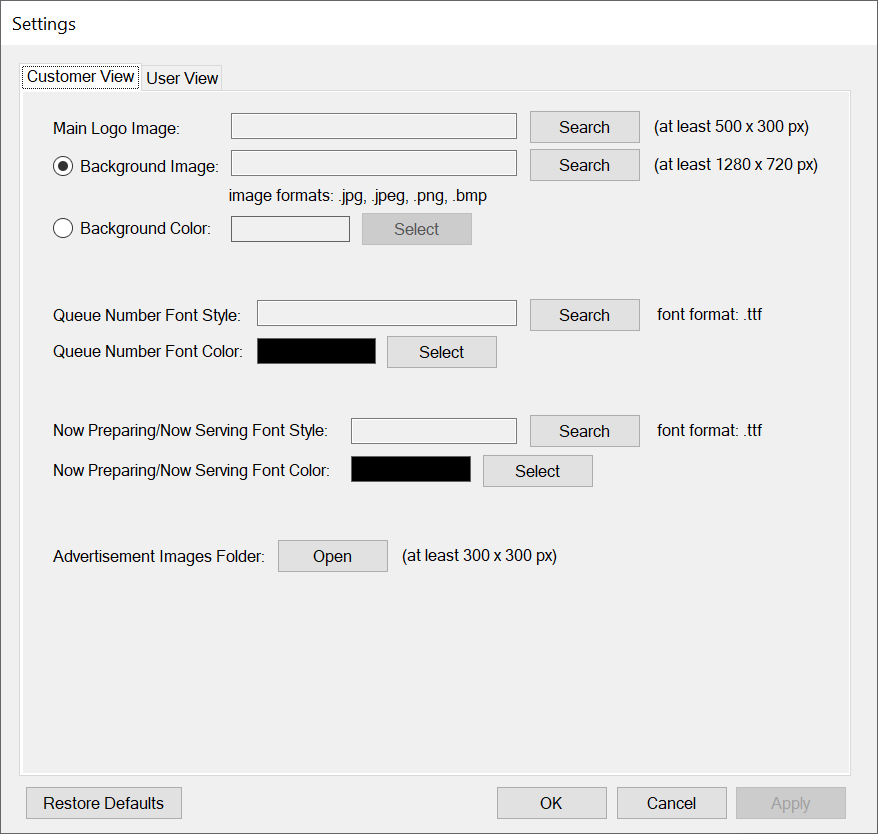Viewport: 878px width, 834px height.
Task: Click Search next to Main Logo Image
Action: (584, 127)
